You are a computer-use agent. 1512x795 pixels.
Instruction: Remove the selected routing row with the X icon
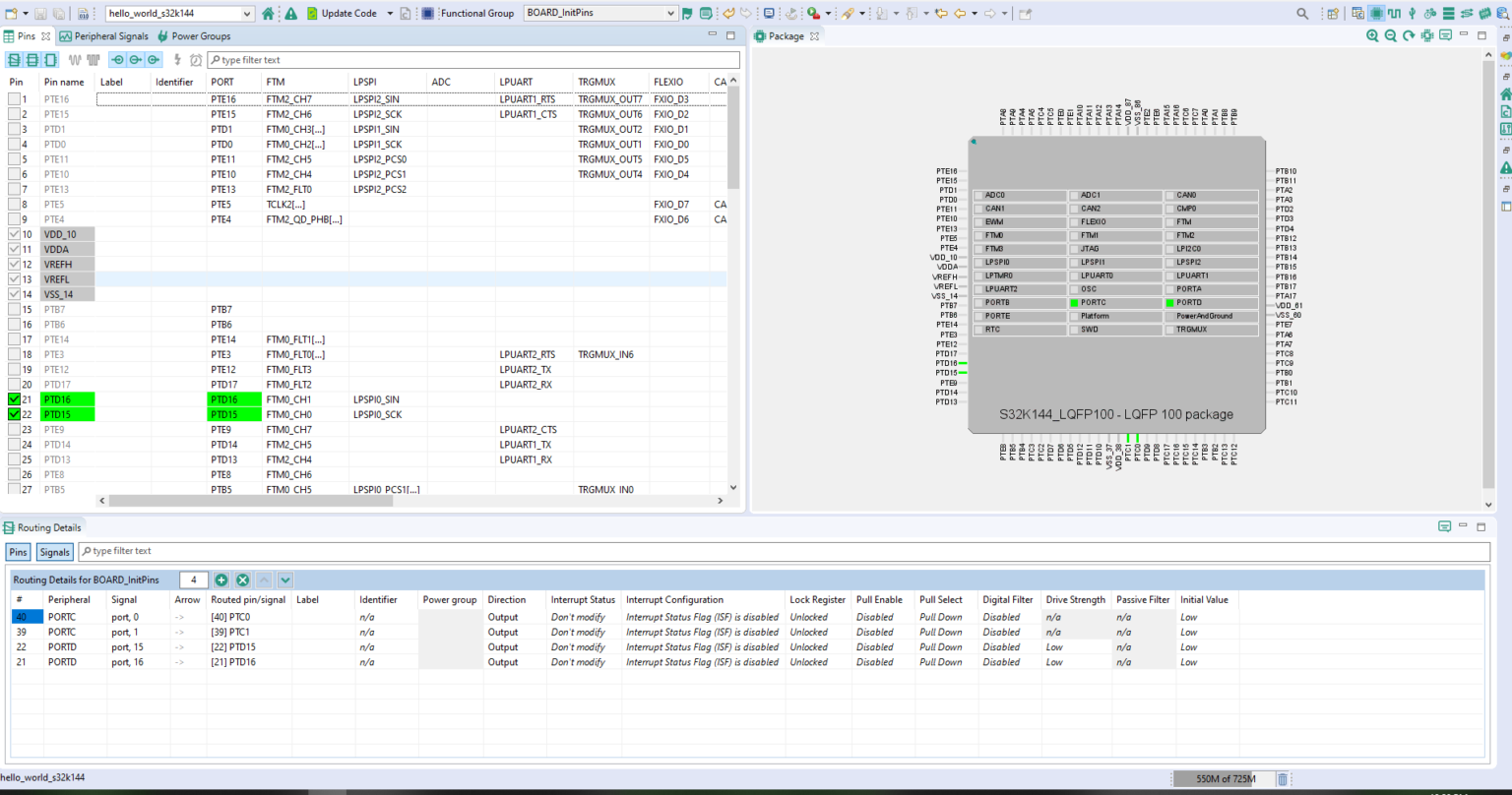pos(242,581)
